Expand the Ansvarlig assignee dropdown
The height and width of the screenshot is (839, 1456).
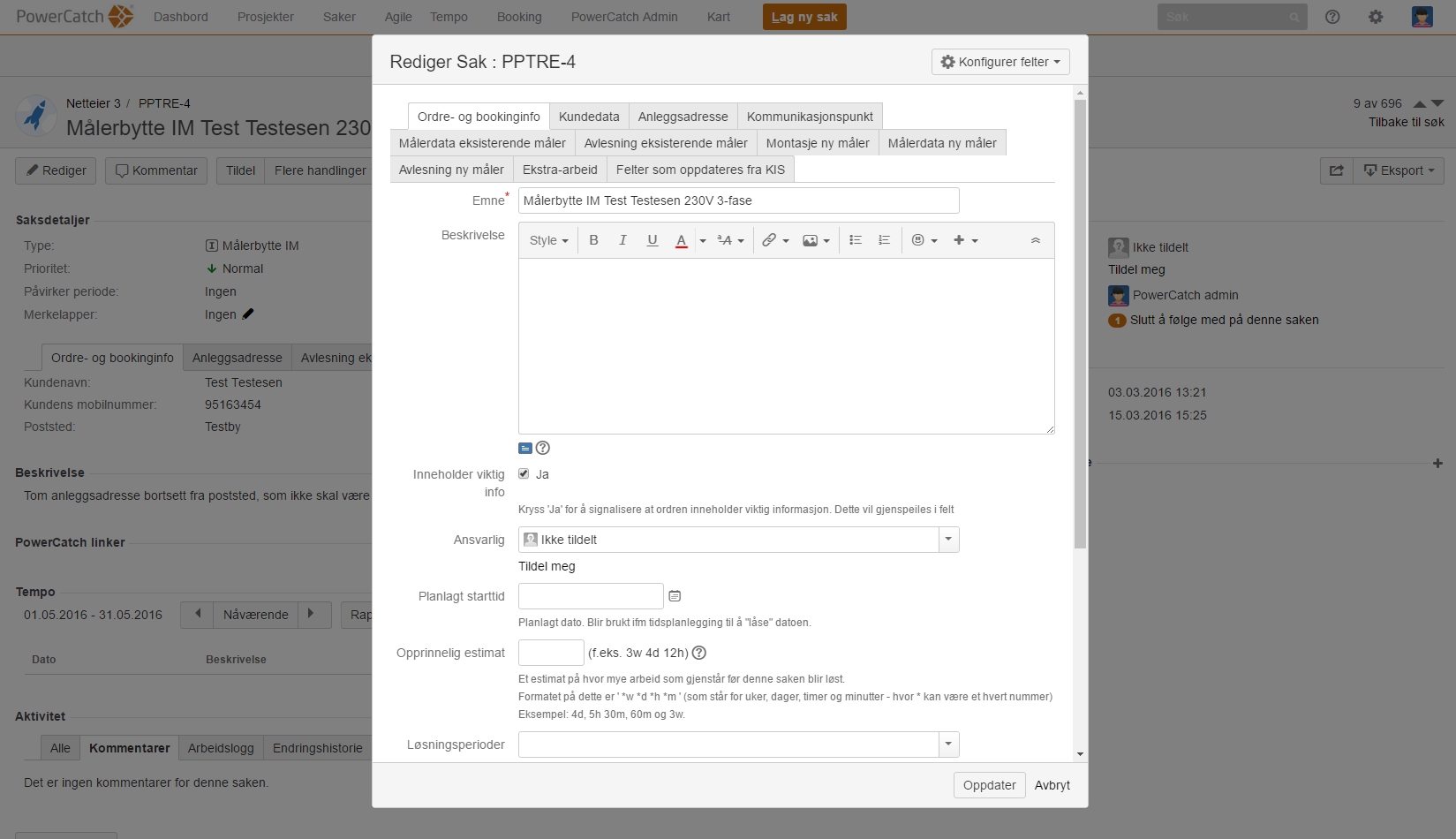948,540
